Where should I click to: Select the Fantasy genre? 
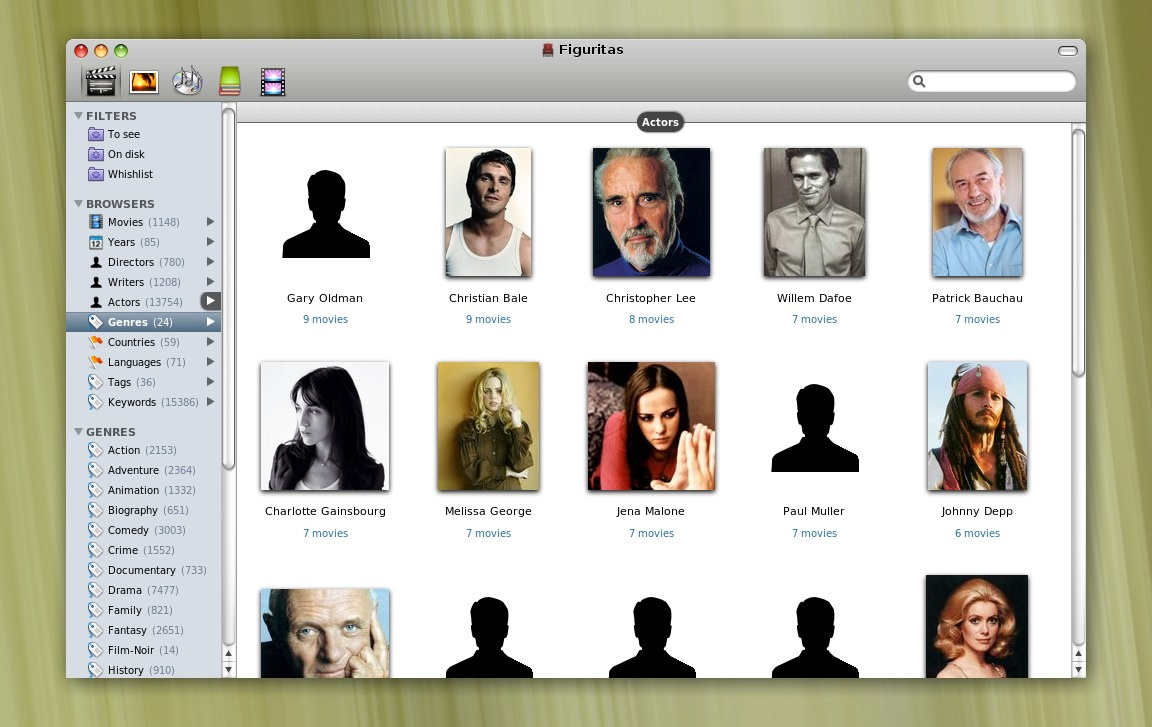[136, 630]
